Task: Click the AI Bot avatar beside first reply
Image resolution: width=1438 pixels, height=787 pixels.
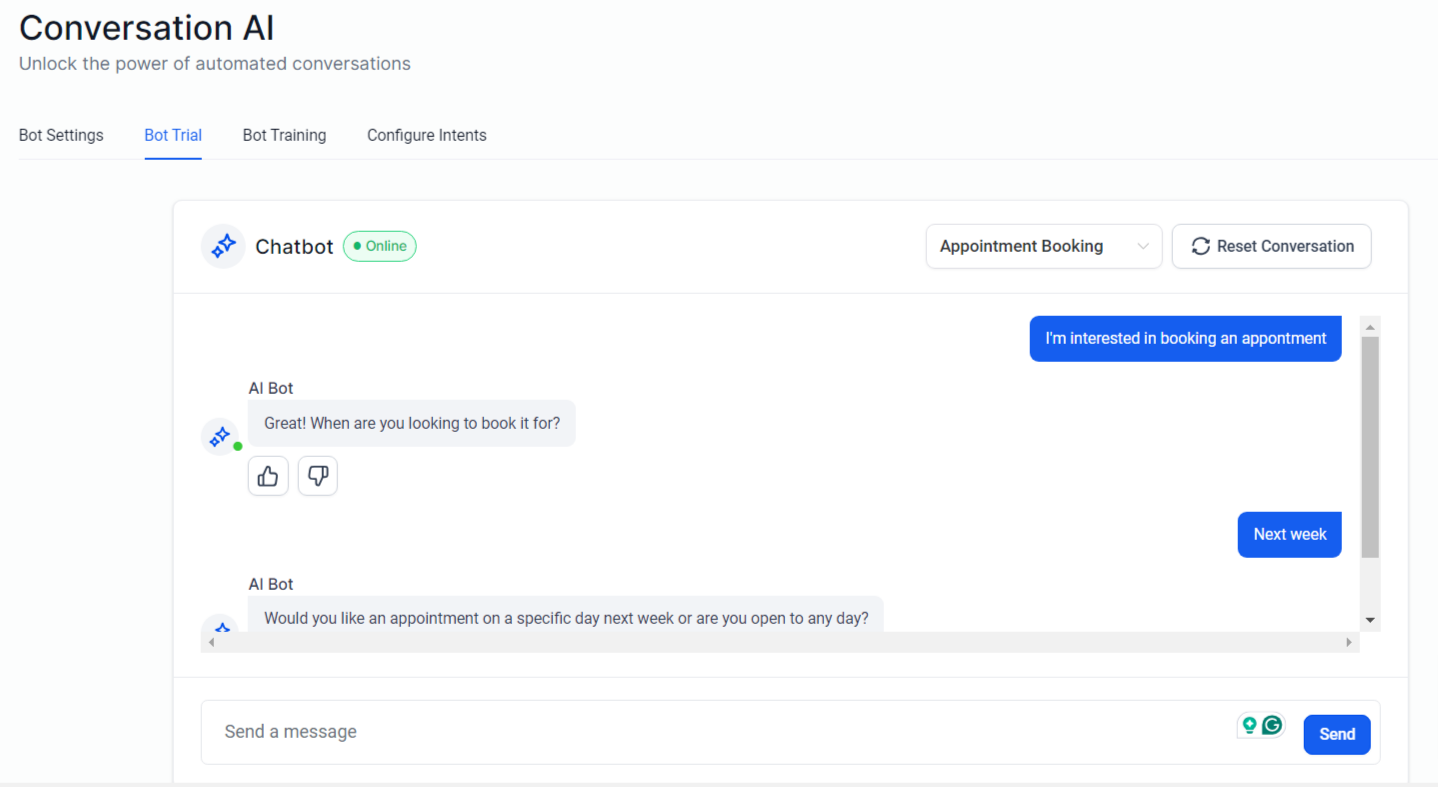Action: (x=220, y=437)
